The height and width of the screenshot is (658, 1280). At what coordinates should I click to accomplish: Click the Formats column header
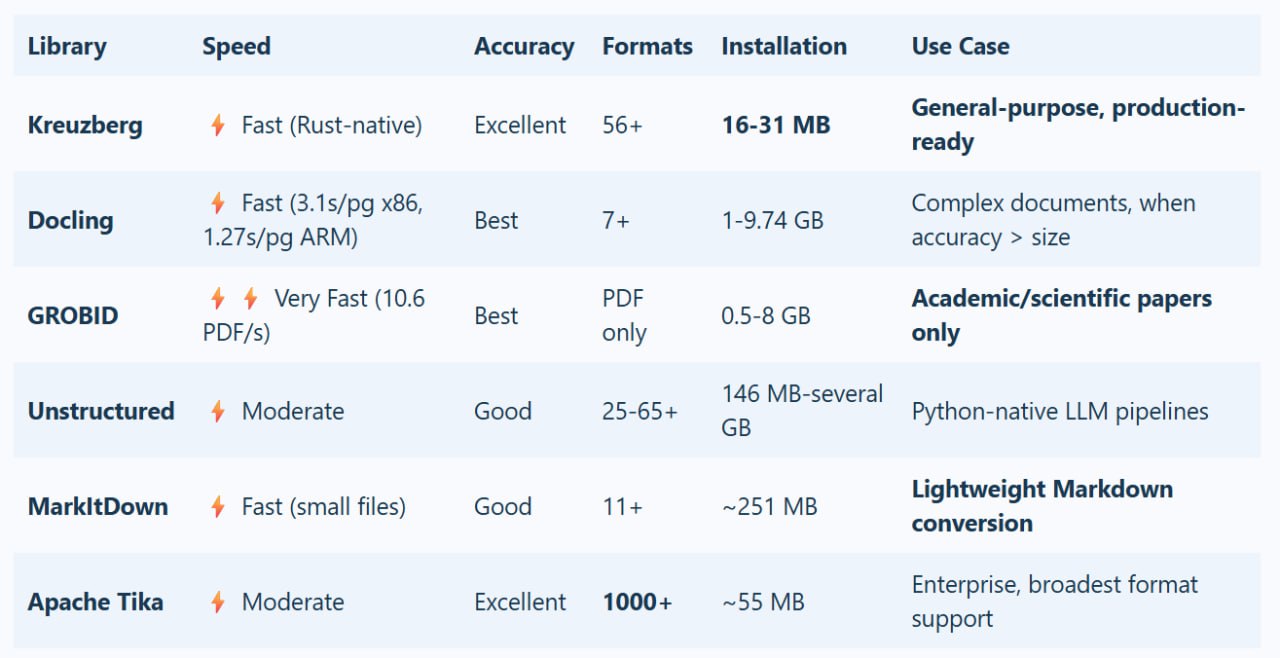point(647,46)
